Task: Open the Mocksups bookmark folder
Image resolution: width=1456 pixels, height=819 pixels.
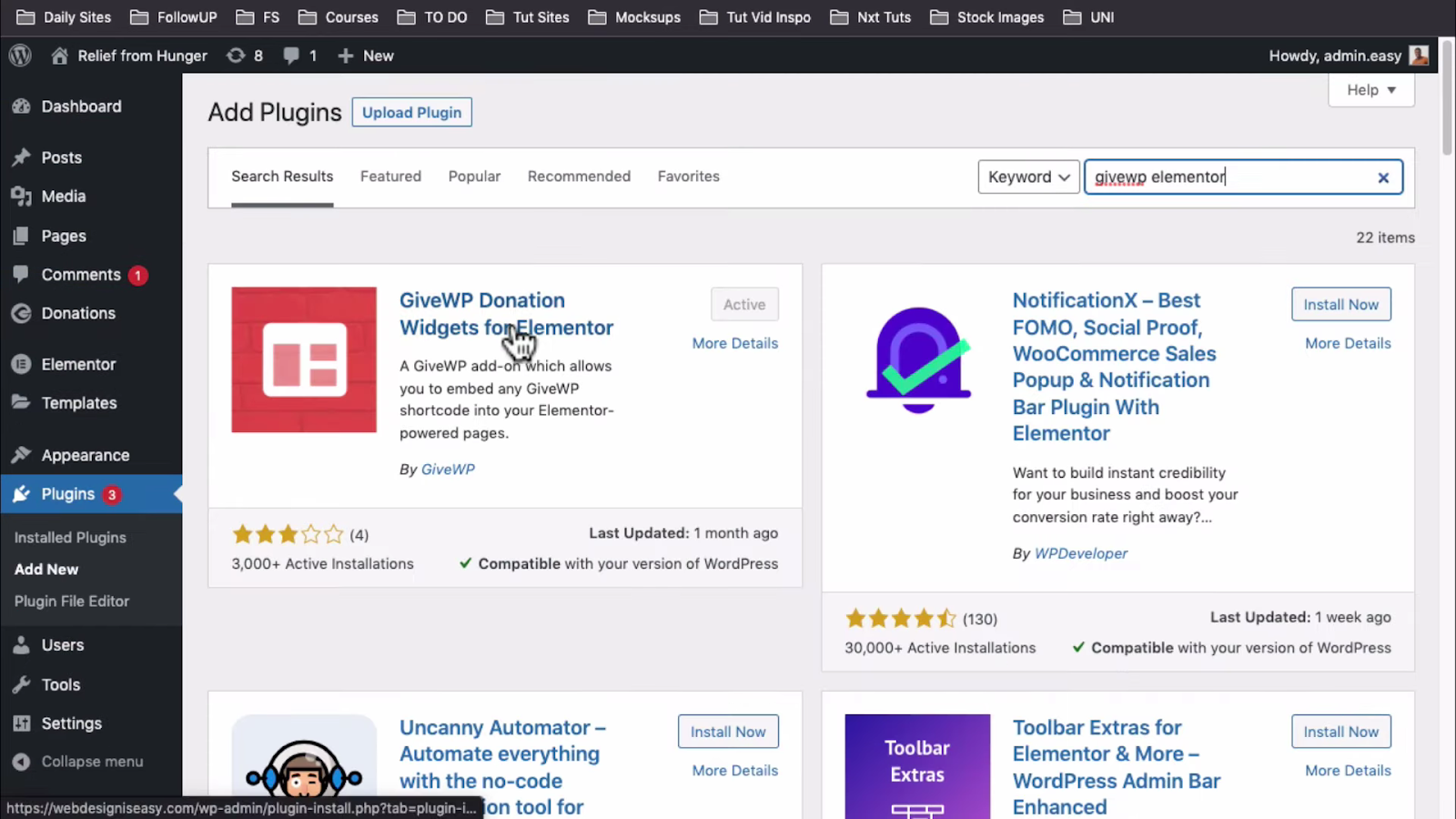Action: [634, 17]
